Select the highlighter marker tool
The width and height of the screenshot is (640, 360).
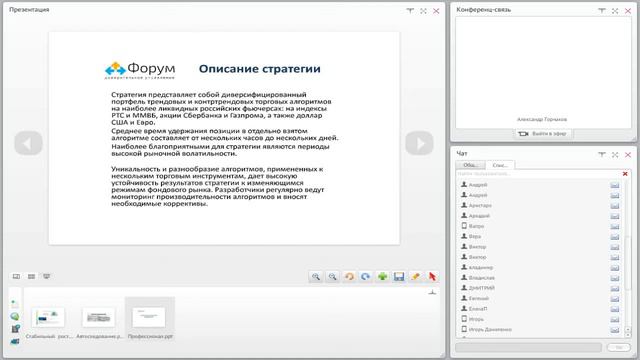[x=416, y=277]
